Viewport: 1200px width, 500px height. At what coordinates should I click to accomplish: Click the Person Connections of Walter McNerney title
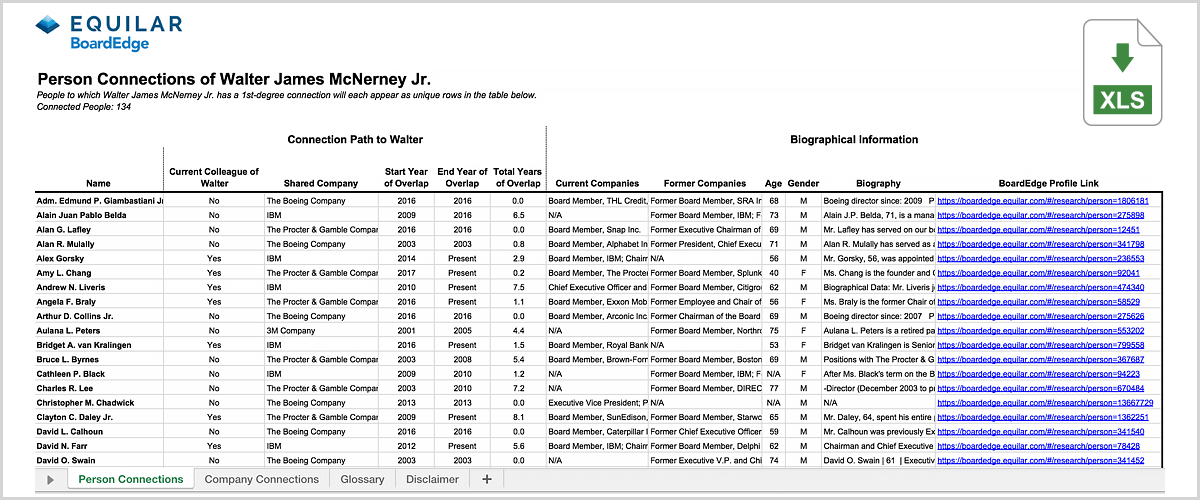tap(234, 78)
